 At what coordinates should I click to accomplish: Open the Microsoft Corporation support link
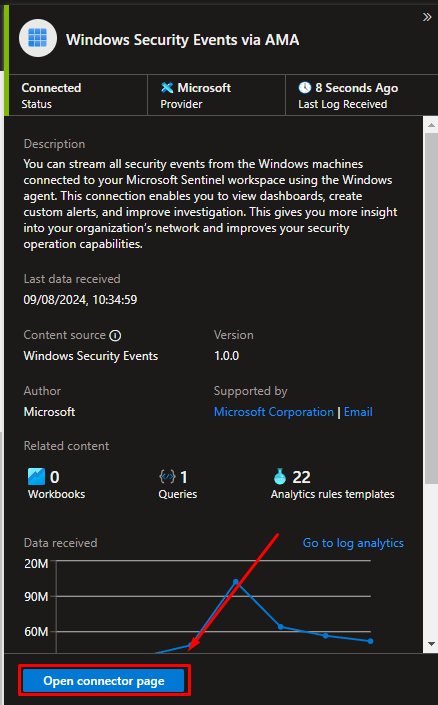273,412
